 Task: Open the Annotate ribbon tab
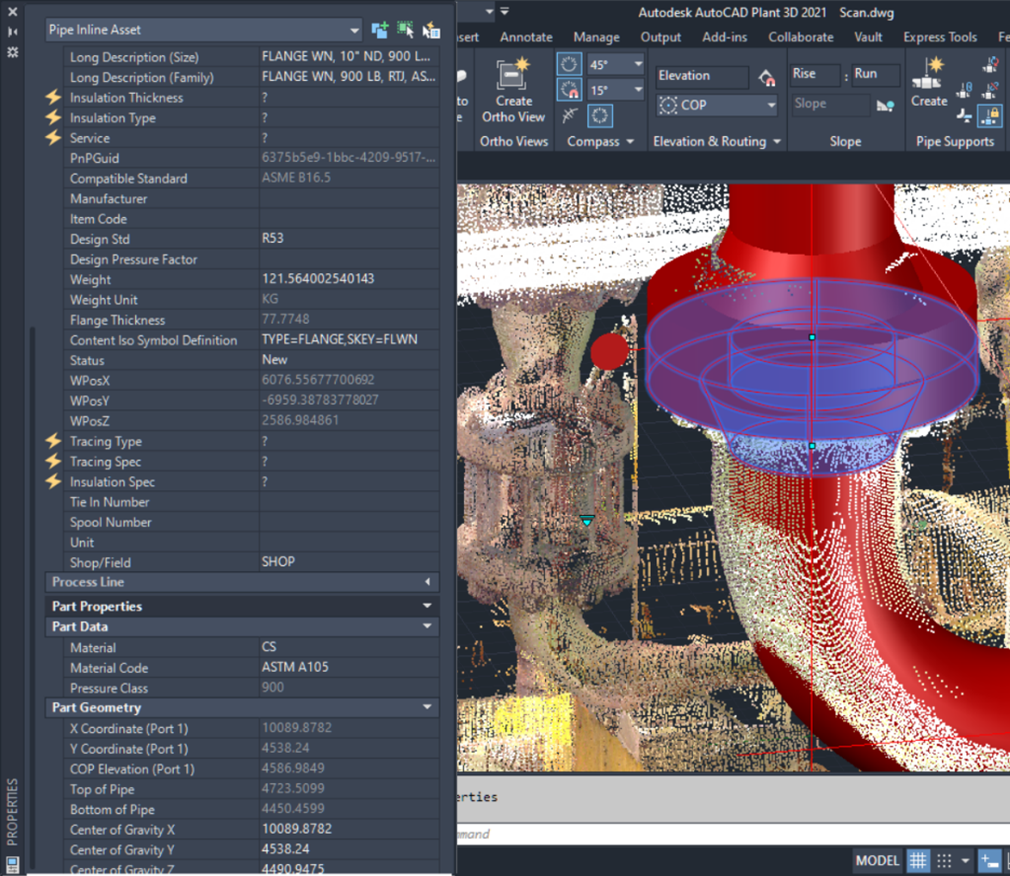pyautogui.click(x=526, y=37)
